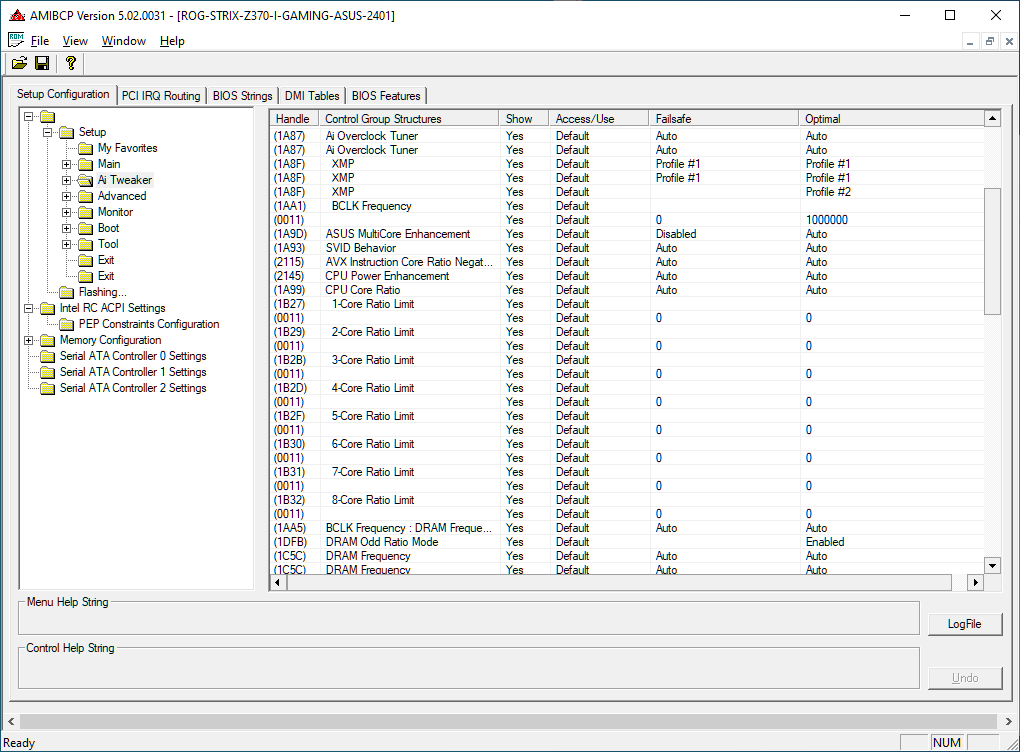Viewport: 1020px width, 752px height.
Task: Click the table's scroll left arrow
Action: [x=278, y=582]
